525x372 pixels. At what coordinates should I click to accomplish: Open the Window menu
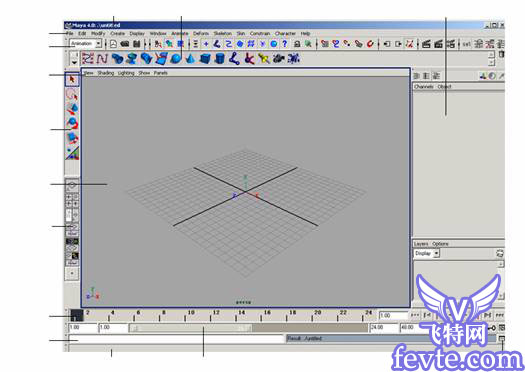click(x=158, y=33)
